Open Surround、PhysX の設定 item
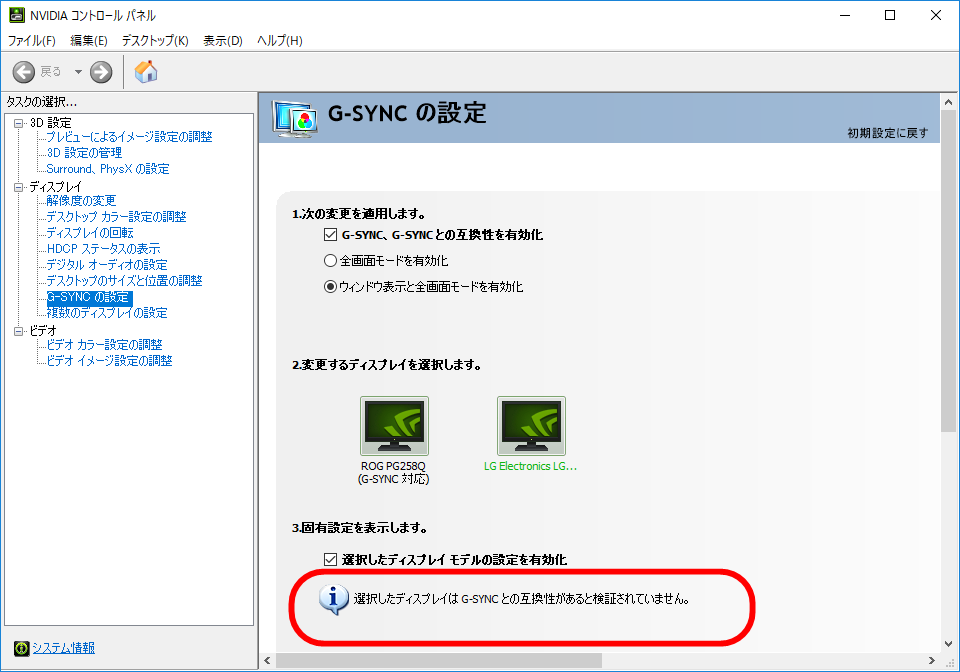This screenshot has width=960, height=672. pyautogui.click(x=108, y=168)
